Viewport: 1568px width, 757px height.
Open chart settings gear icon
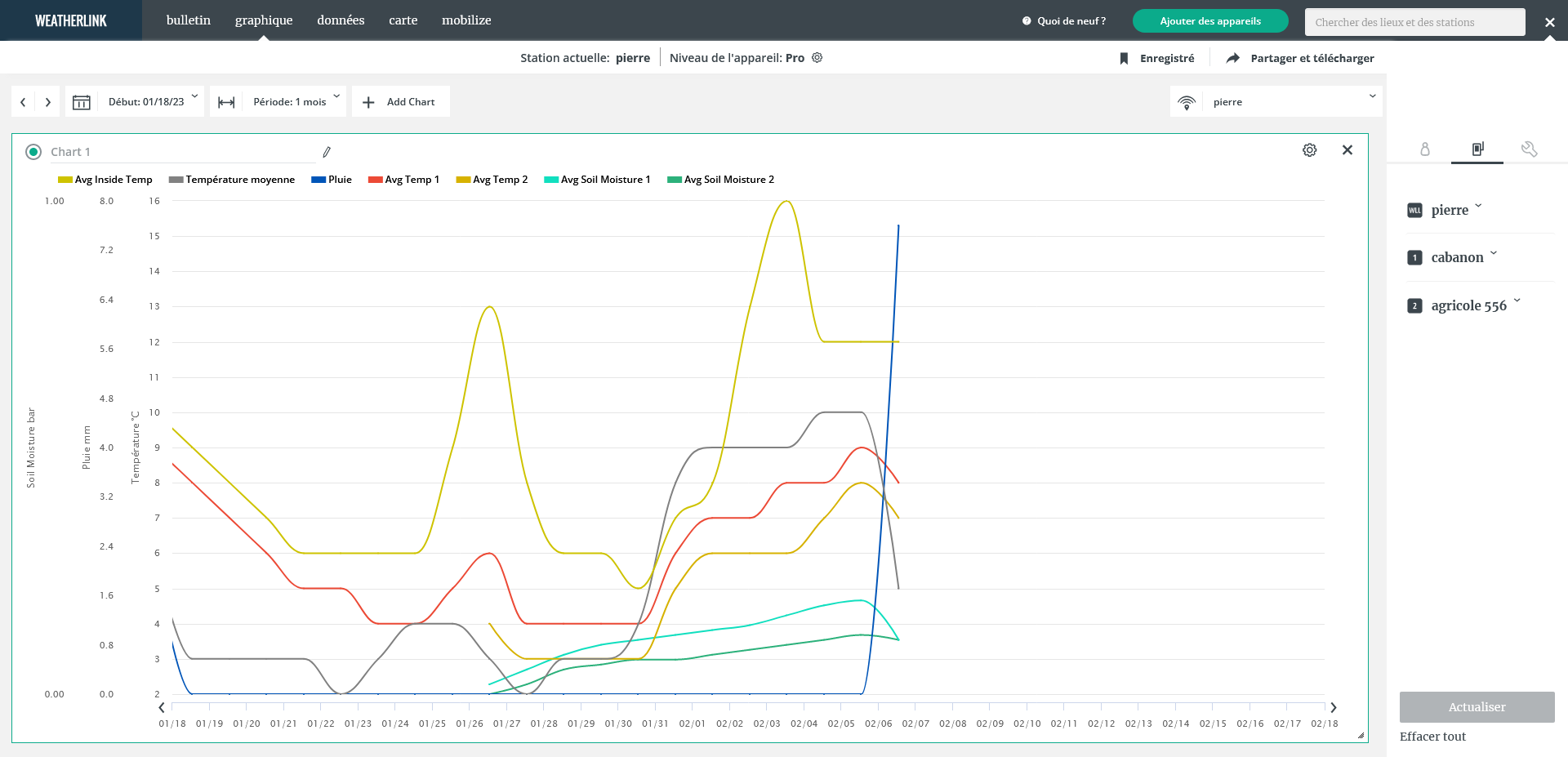click(1309, 150)
